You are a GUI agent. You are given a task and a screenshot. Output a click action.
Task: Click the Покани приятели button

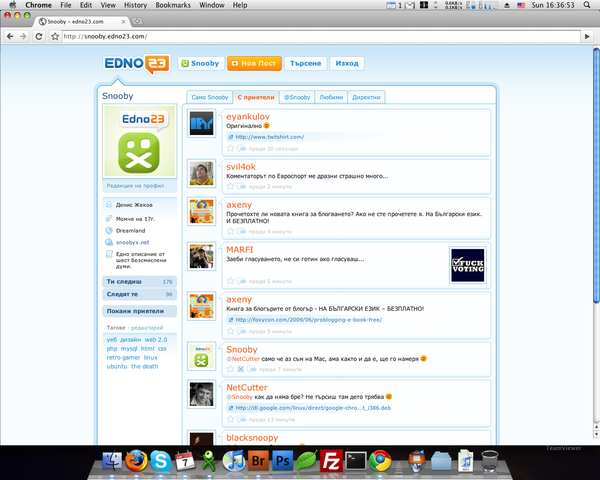140,311
